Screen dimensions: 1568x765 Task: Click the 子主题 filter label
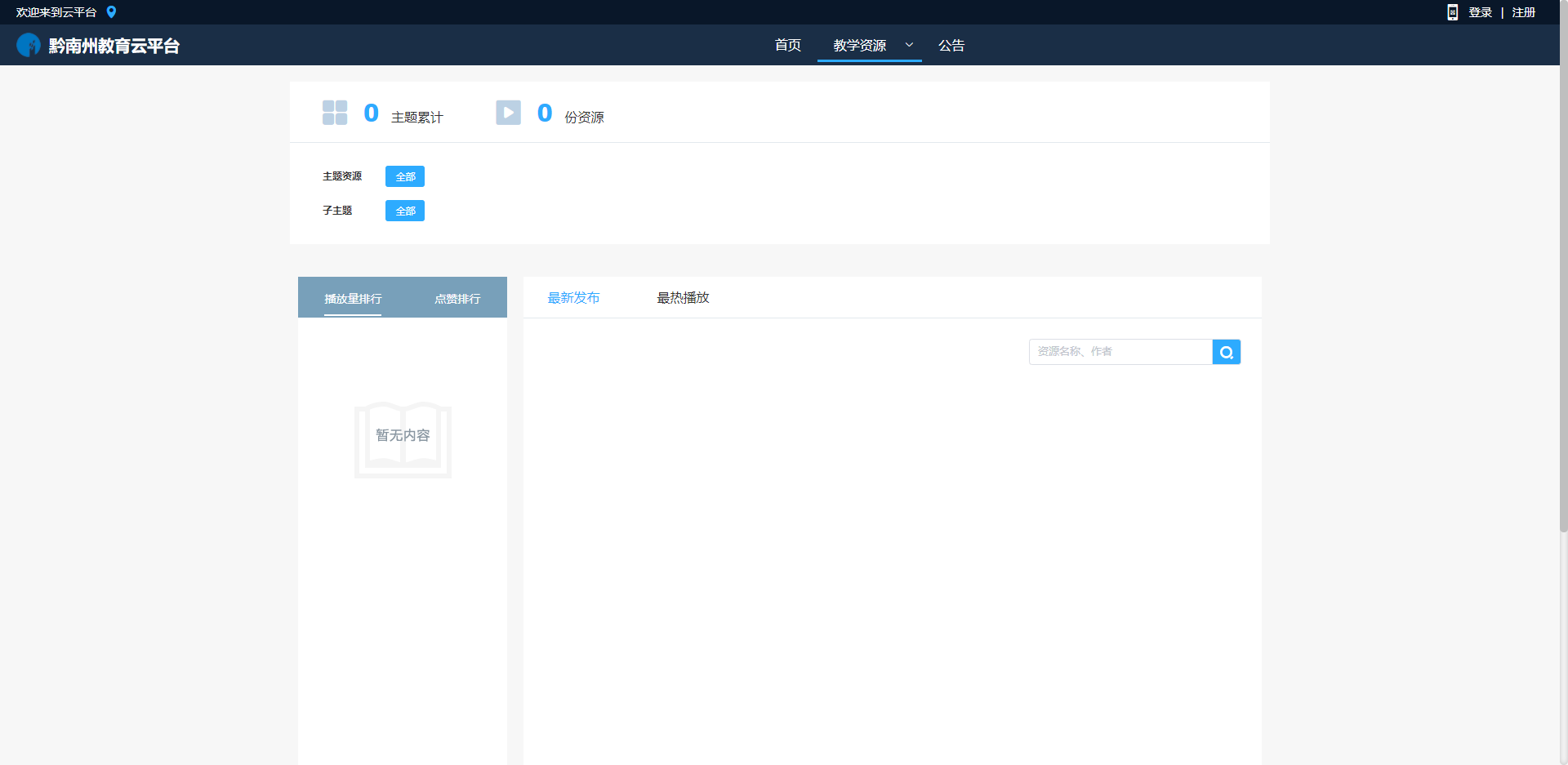click(337, 211)
